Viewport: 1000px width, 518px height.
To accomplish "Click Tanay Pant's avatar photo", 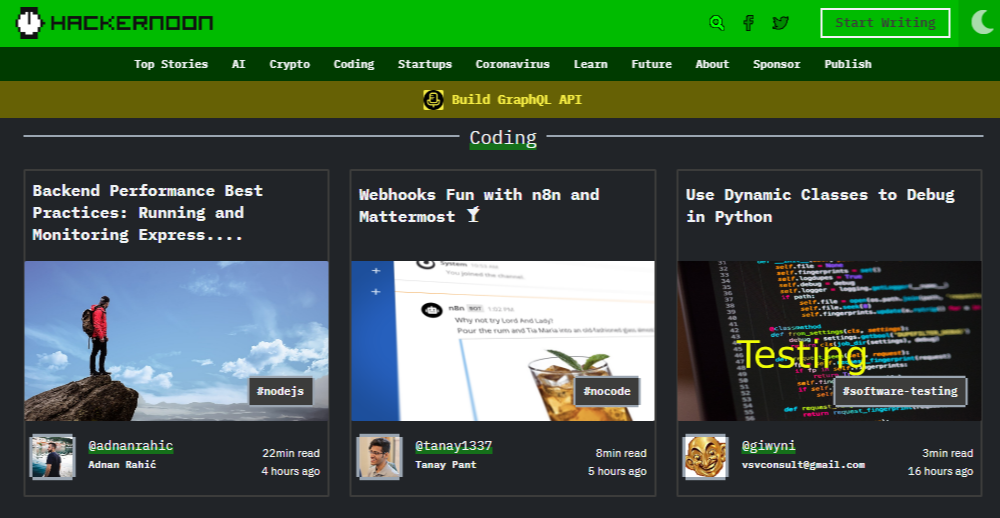I will tap(379, 457).
